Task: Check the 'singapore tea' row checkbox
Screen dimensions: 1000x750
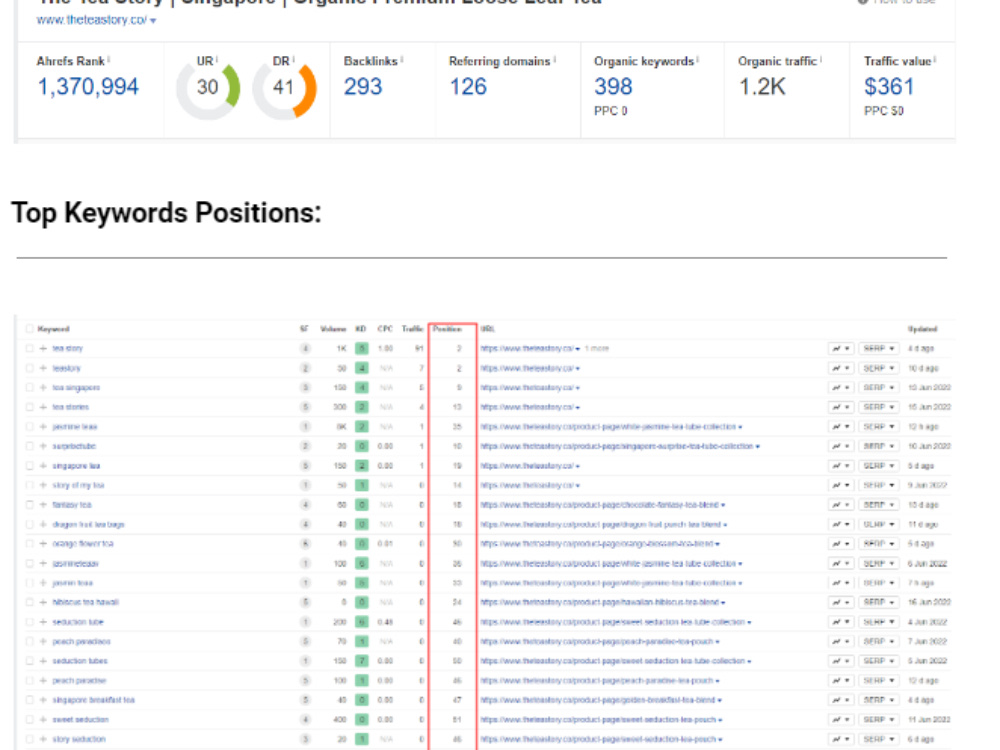Action: pyautogui.click(x=29, y=466)
